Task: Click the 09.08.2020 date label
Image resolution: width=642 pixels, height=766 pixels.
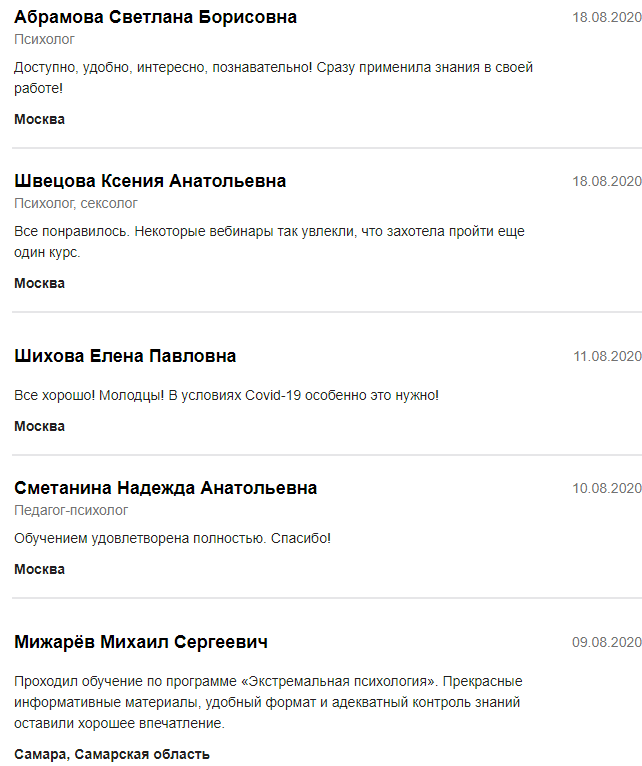Action: 606,642
